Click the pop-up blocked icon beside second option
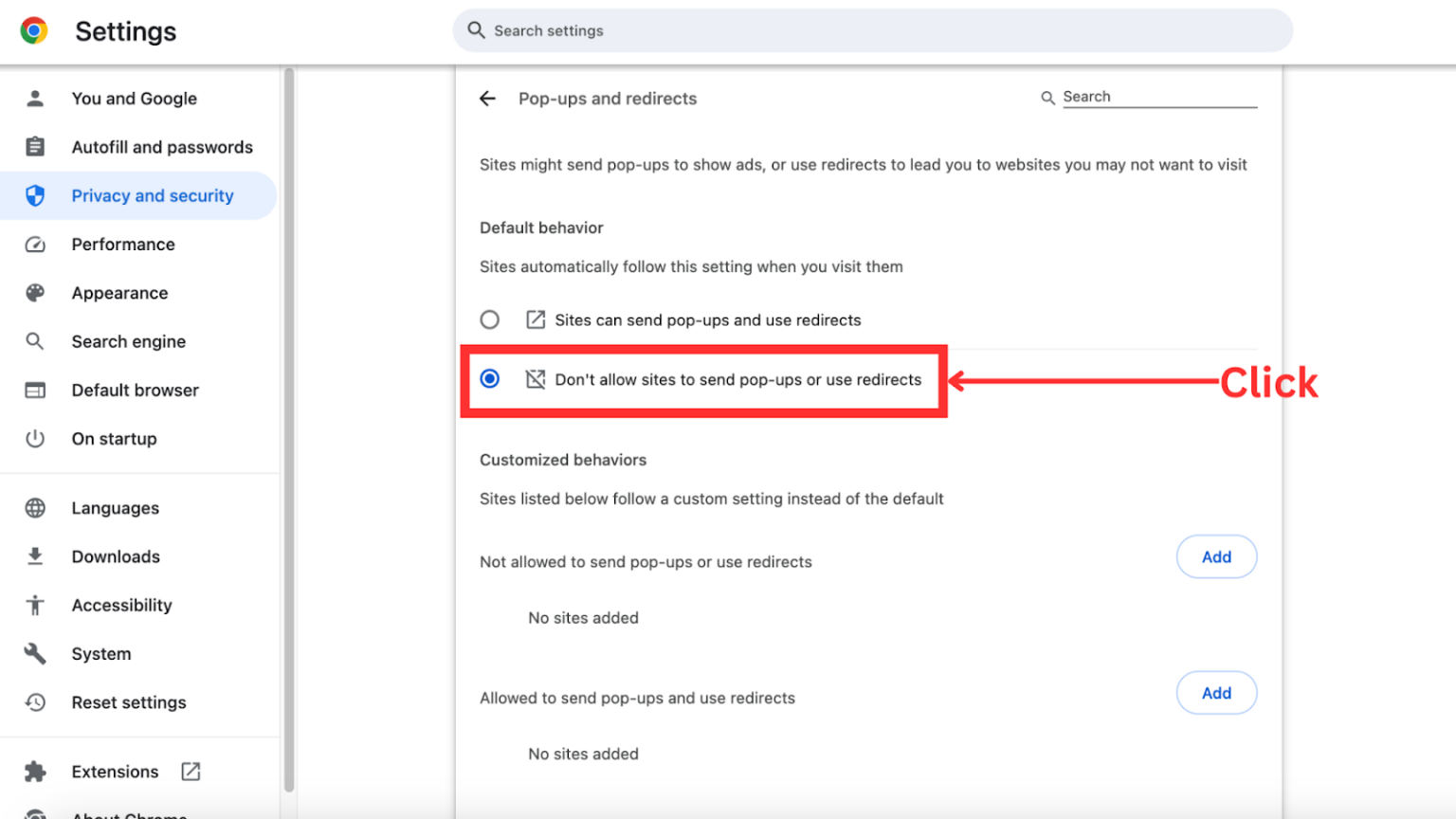Viewport: 1456px width, 819px height. point(536,379)
